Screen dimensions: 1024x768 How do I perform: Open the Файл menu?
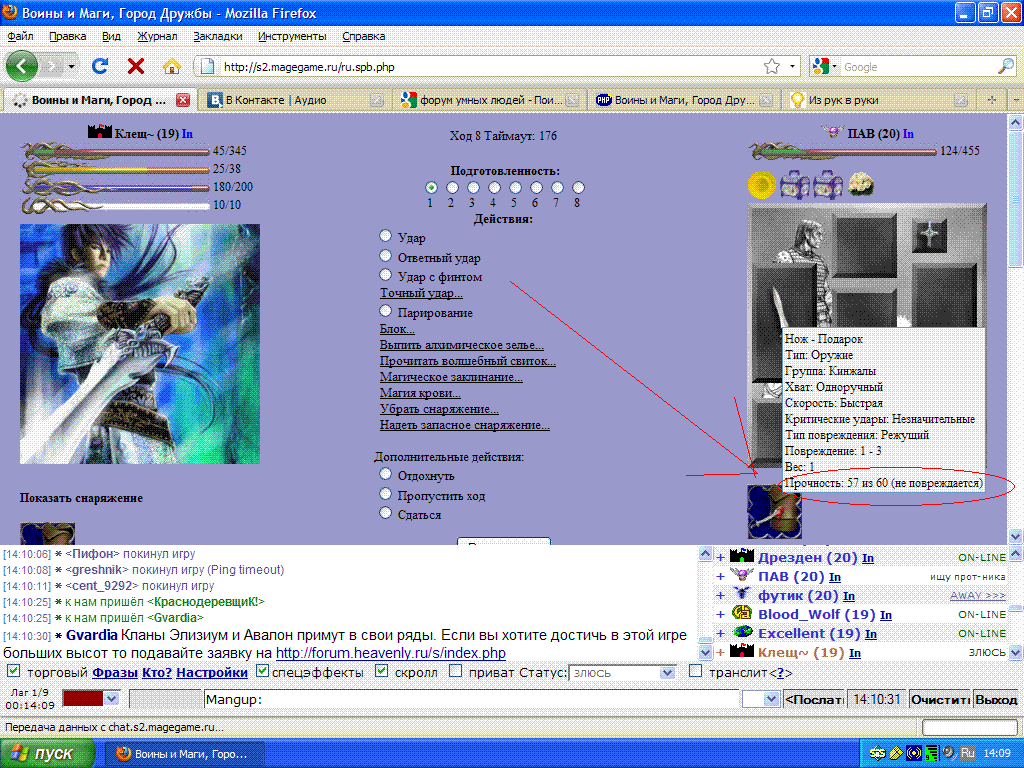20,37
